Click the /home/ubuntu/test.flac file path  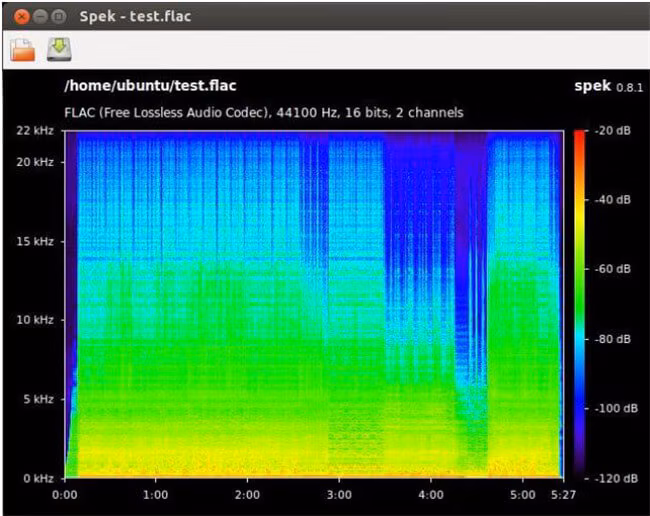[150, 85]
